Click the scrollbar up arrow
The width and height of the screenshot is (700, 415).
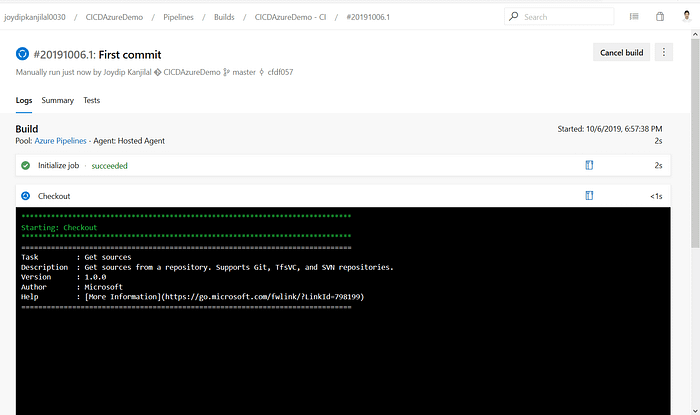point(695,34)
